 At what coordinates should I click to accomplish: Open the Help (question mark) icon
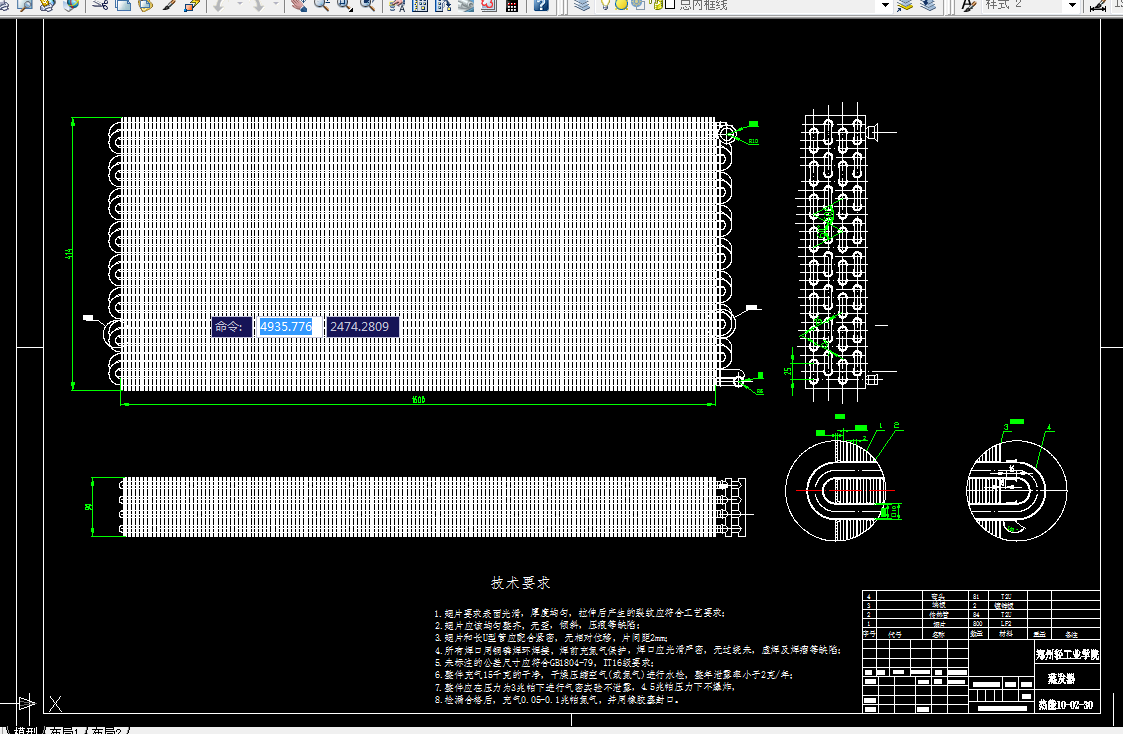tap(542, 6)
